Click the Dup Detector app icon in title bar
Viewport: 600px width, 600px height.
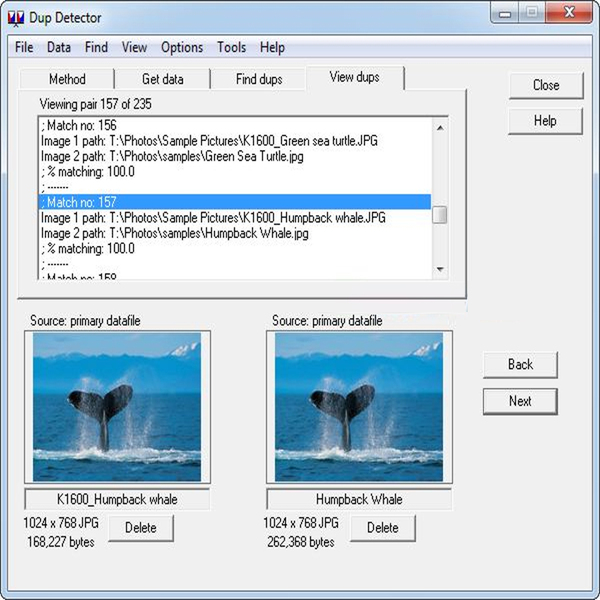coord(16,18)
